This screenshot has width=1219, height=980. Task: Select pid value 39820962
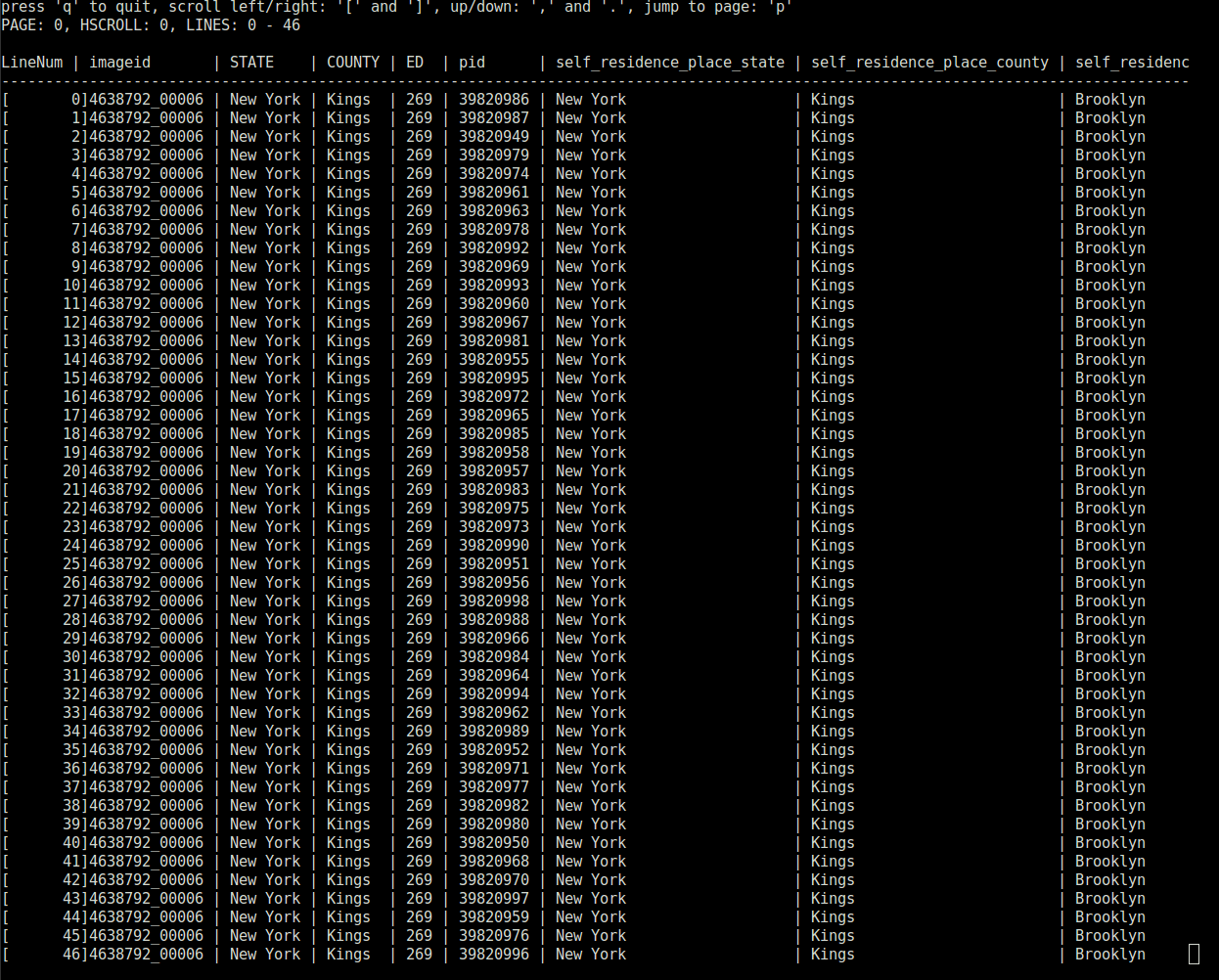(494, 712)
